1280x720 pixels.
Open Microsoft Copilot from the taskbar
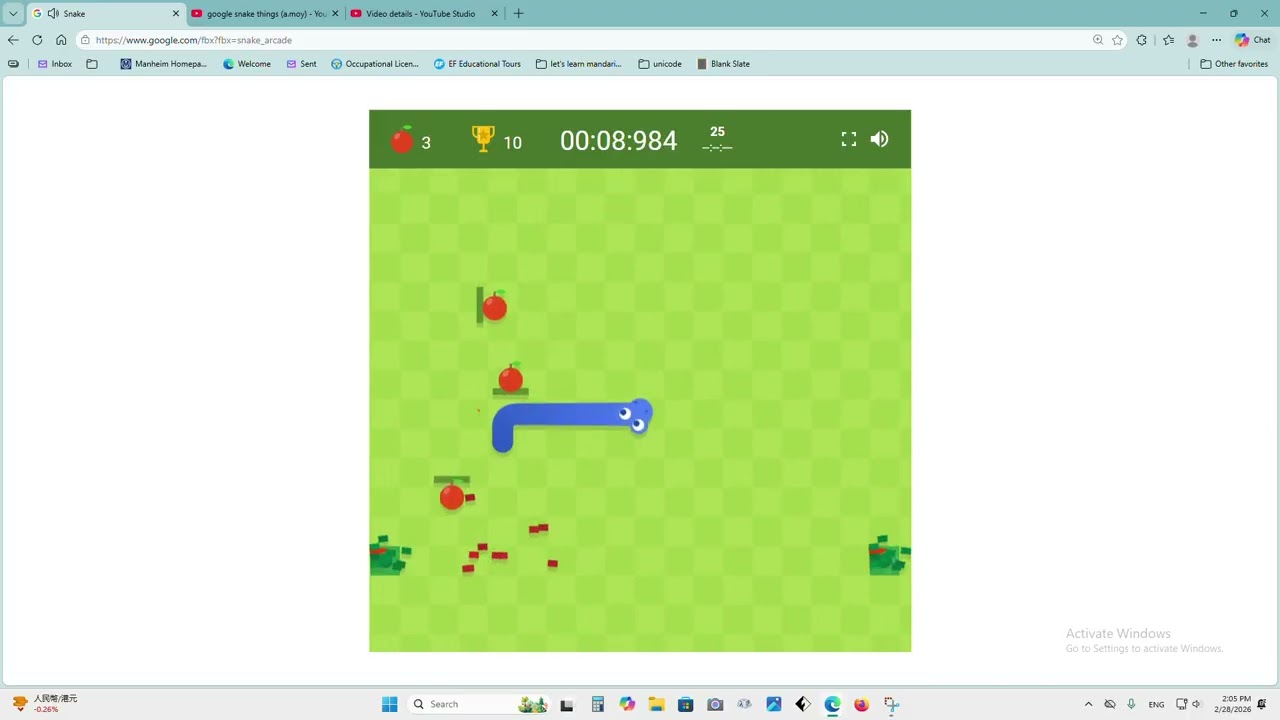tap(627, 704)
